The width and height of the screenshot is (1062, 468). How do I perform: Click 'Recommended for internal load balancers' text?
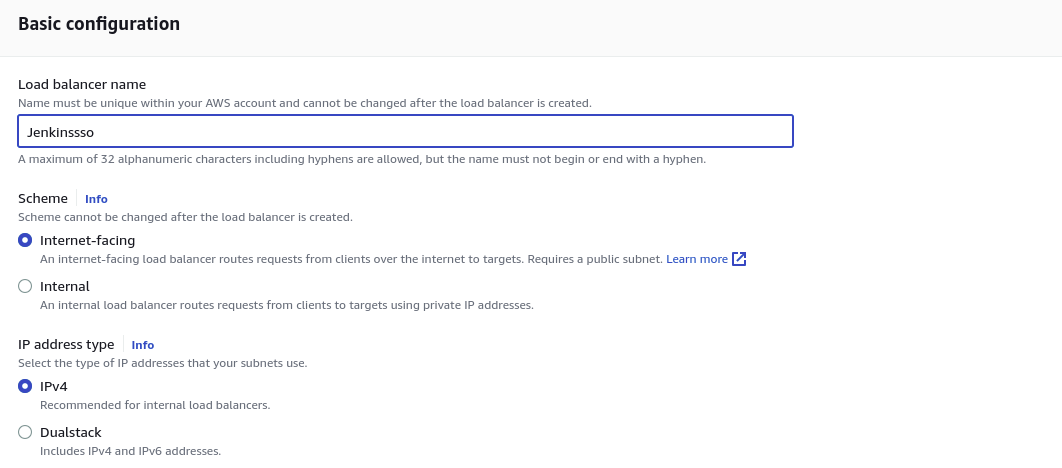point(155,405)
